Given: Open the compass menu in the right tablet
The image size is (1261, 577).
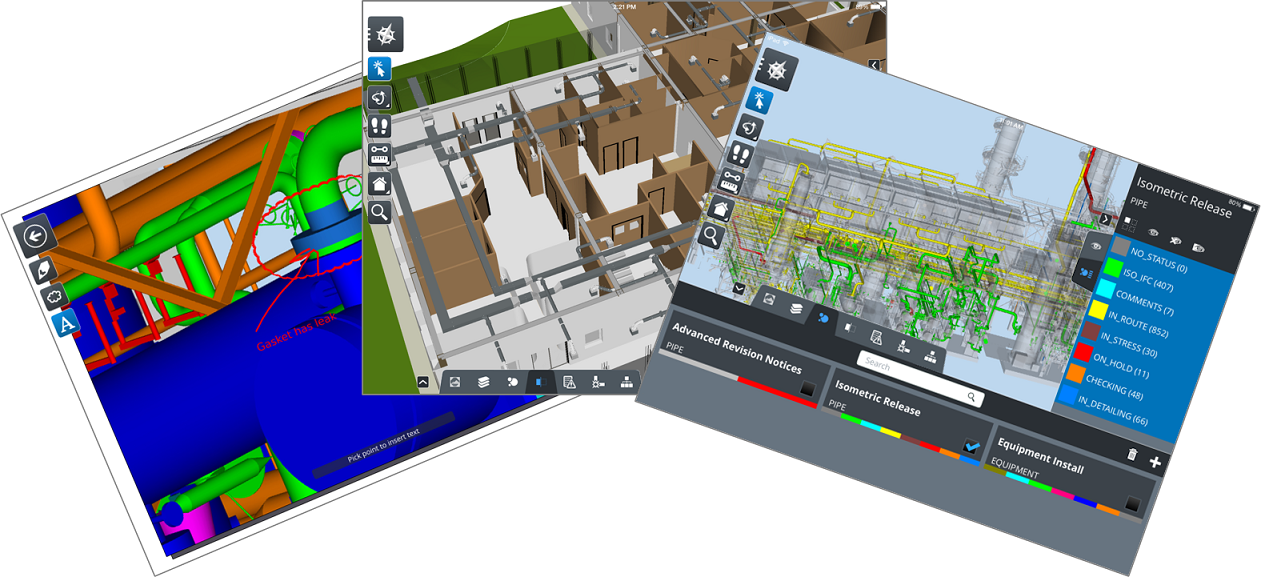Looking at the screenshot, I should point(778,71).
